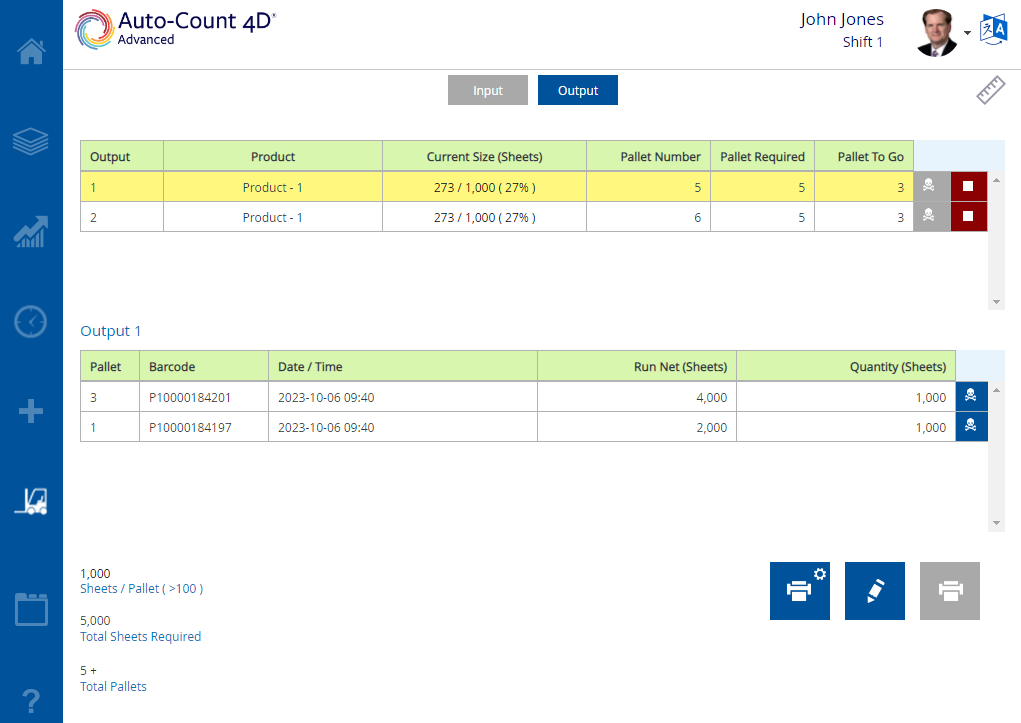
Task: Select the pencil edit icon
Action: click(874, 590)
